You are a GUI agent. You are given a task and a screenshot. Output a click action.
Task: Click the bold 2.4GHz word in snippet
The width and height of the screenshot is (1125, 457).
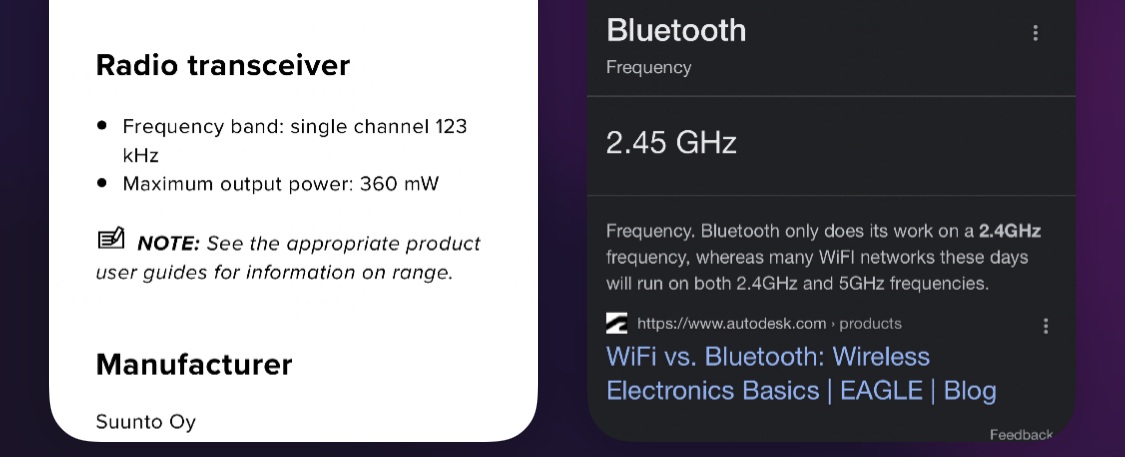pos(1009,231)
